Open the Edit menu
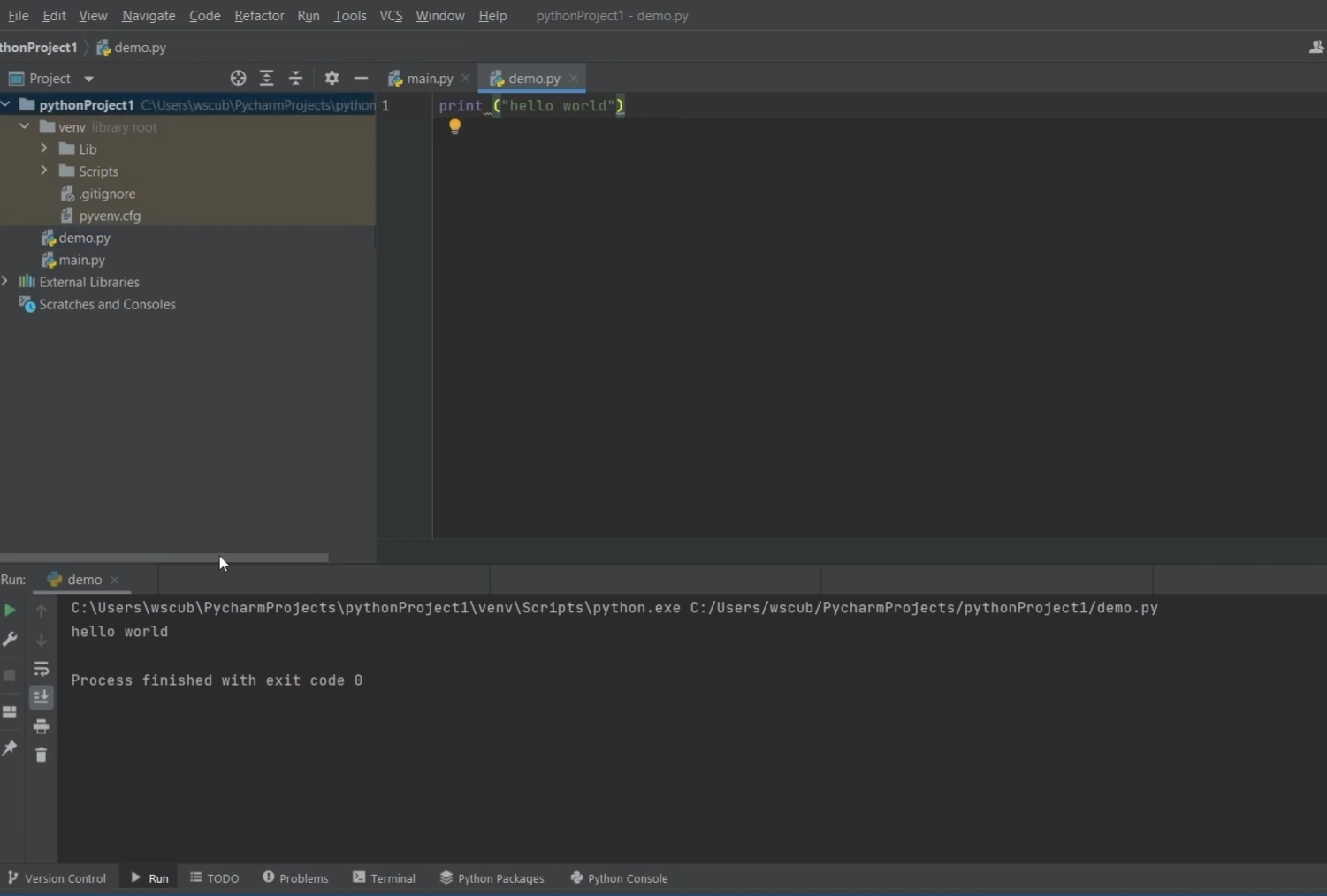Screen dimensions: 1327x896 (54, 16)
